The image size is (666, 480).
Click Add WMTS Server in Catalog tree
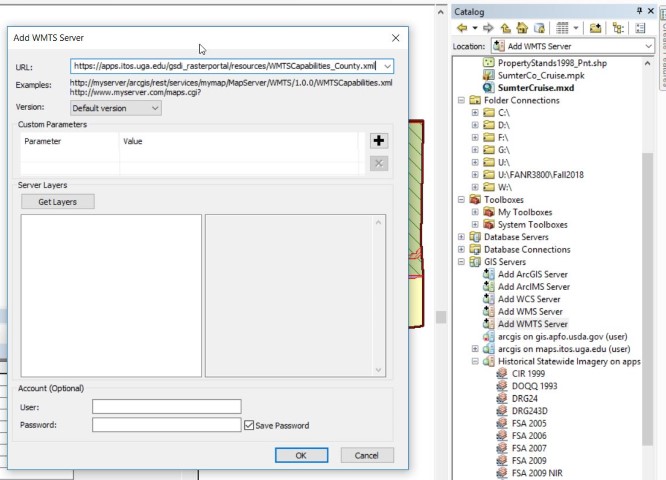[x=533, y=324]
